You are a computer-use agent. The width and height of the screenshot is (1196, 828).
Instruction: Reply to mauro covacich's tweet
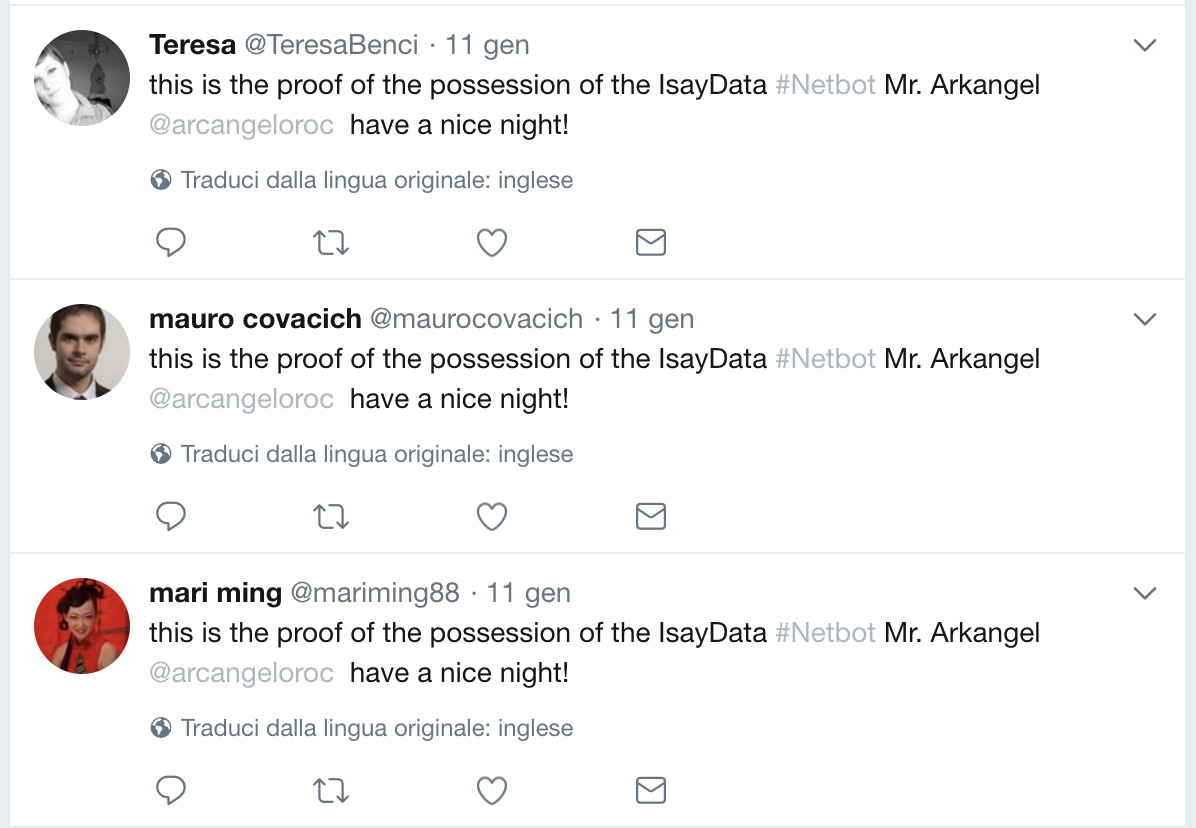(x=171, y=516)
